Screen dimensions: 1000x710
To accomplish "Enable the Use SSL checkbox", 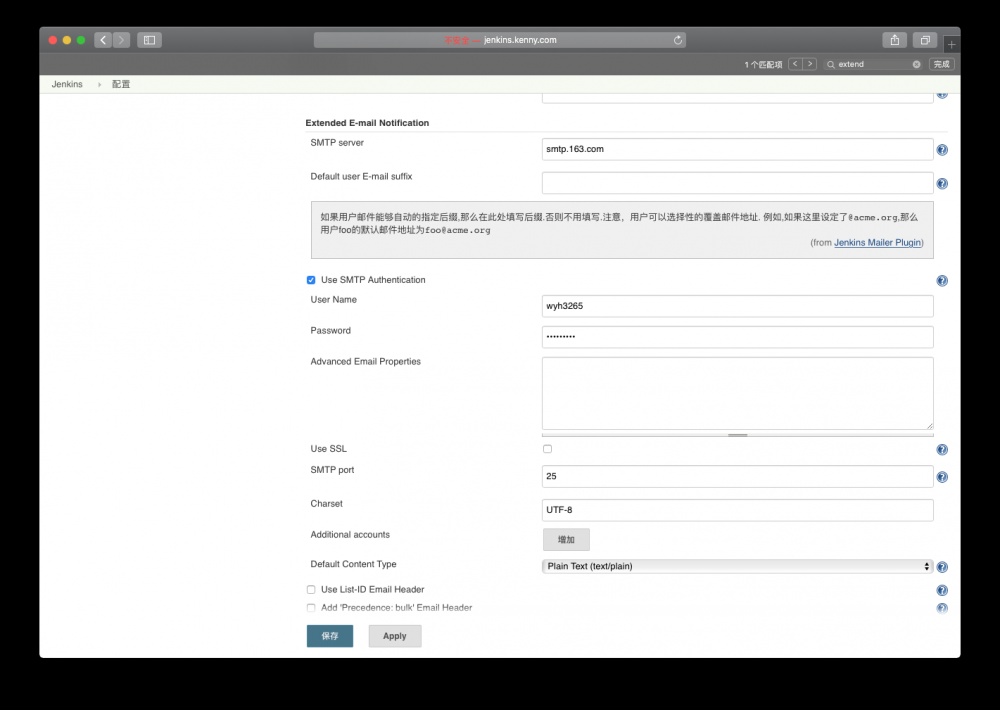I will point(547,449).
